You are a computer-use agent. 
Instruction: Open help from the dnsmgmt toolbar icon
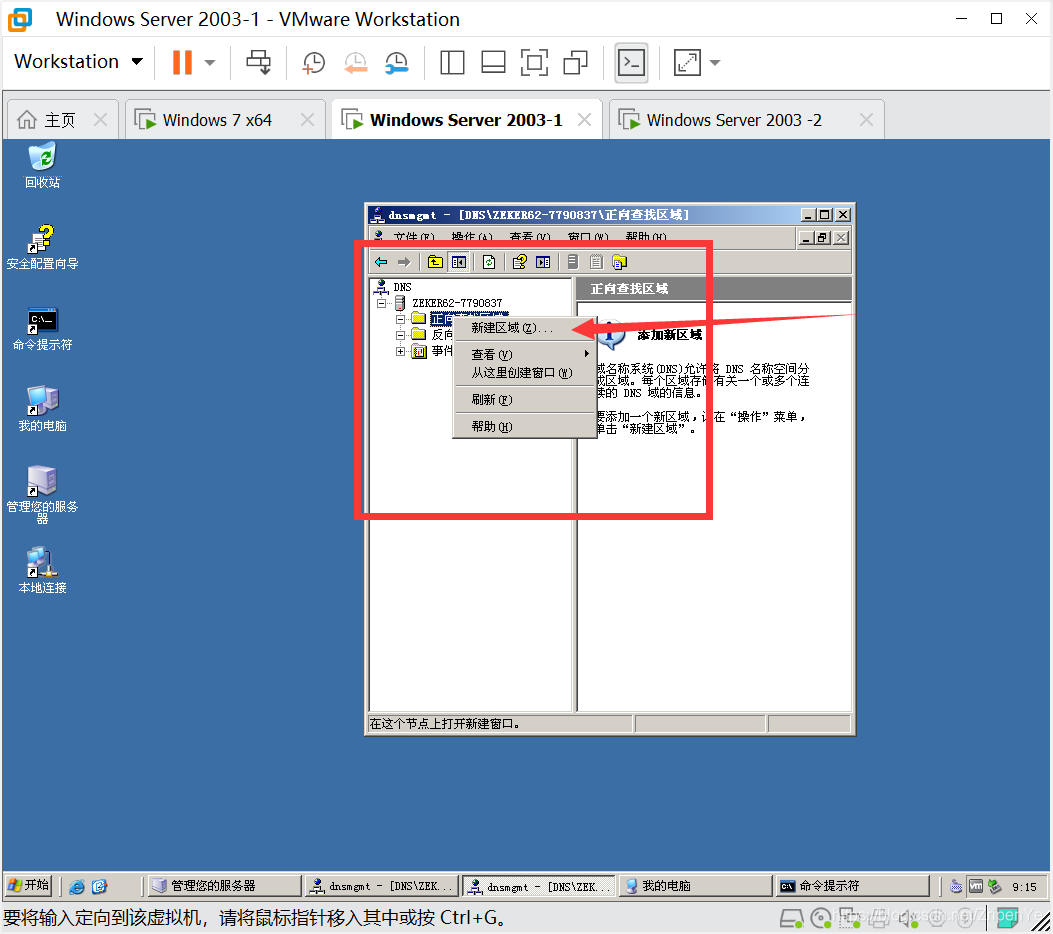pos(520,262)
